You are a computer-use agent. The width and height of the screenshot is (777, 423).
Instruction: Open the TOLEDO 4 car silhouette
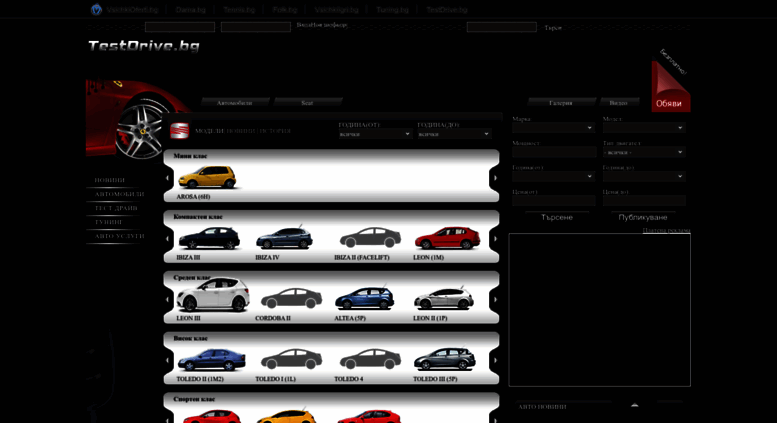coord(370,359)
